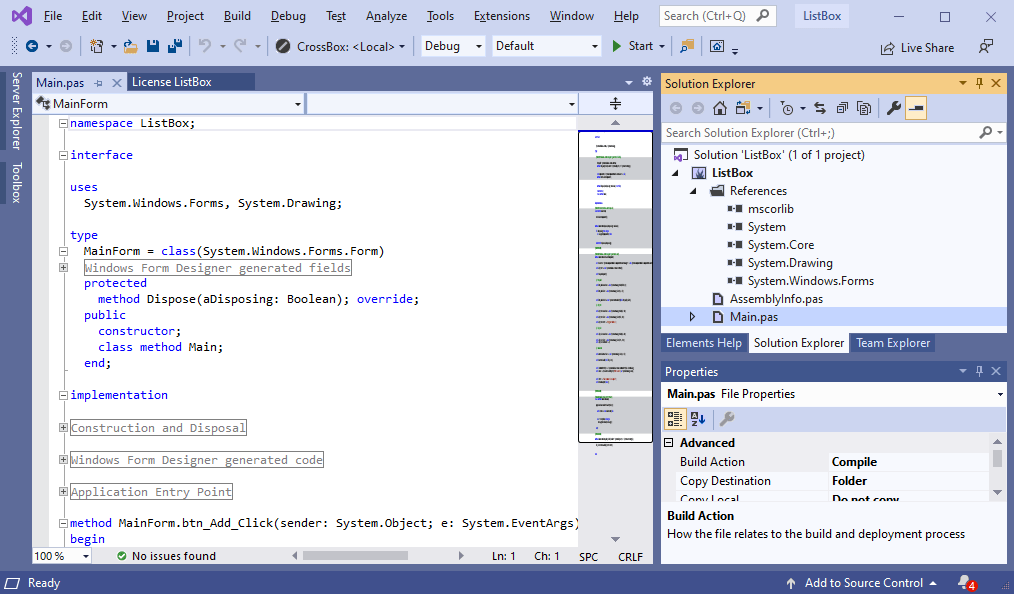Image resolution: width=1014 pixels, height=594 pixels.
Task: Click the Live Share button
Action: point(918,47)
